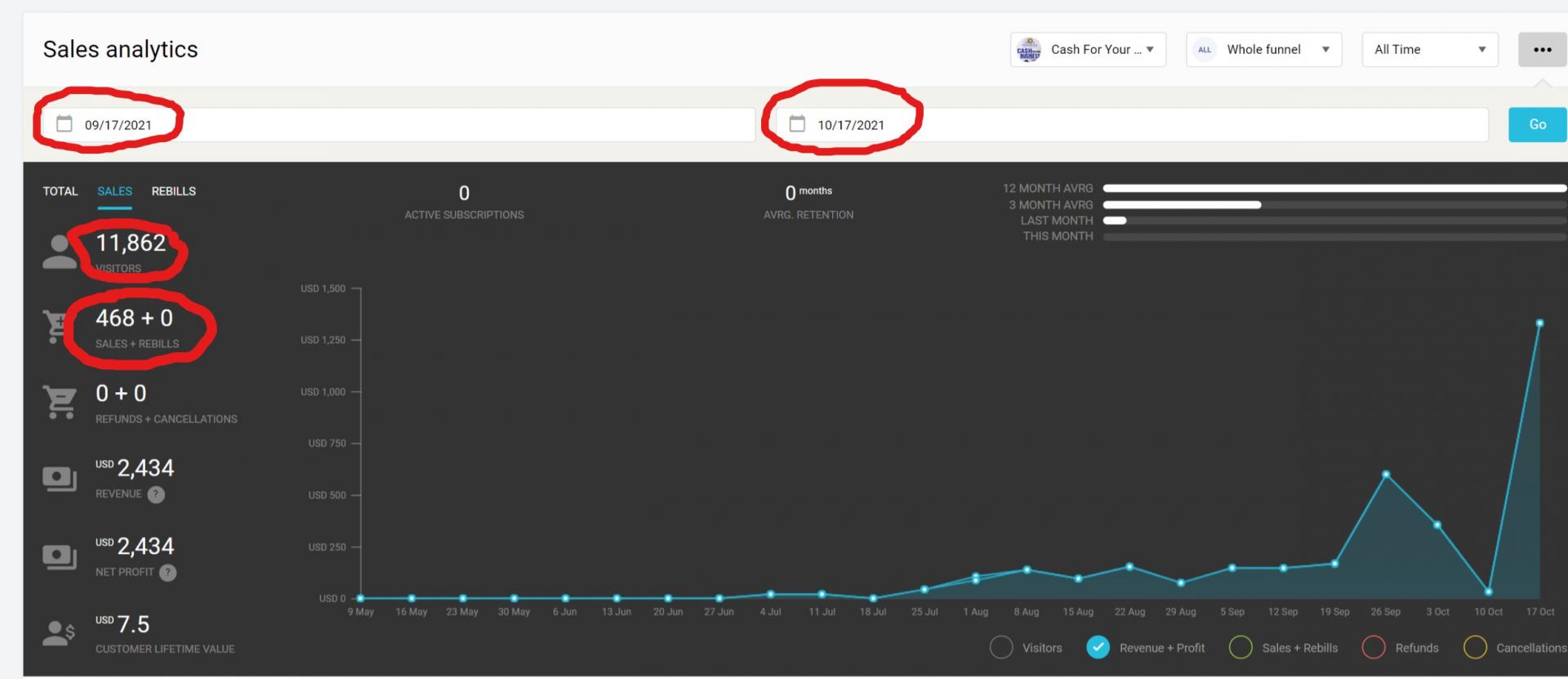Click the net profit help question mark
This screenshot has height=679, width=1568.
[167, 573]
